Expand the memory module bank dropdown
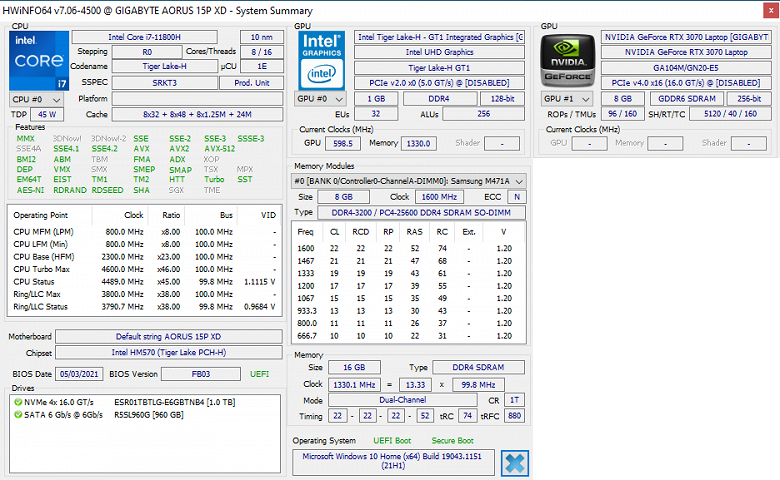 408,181
